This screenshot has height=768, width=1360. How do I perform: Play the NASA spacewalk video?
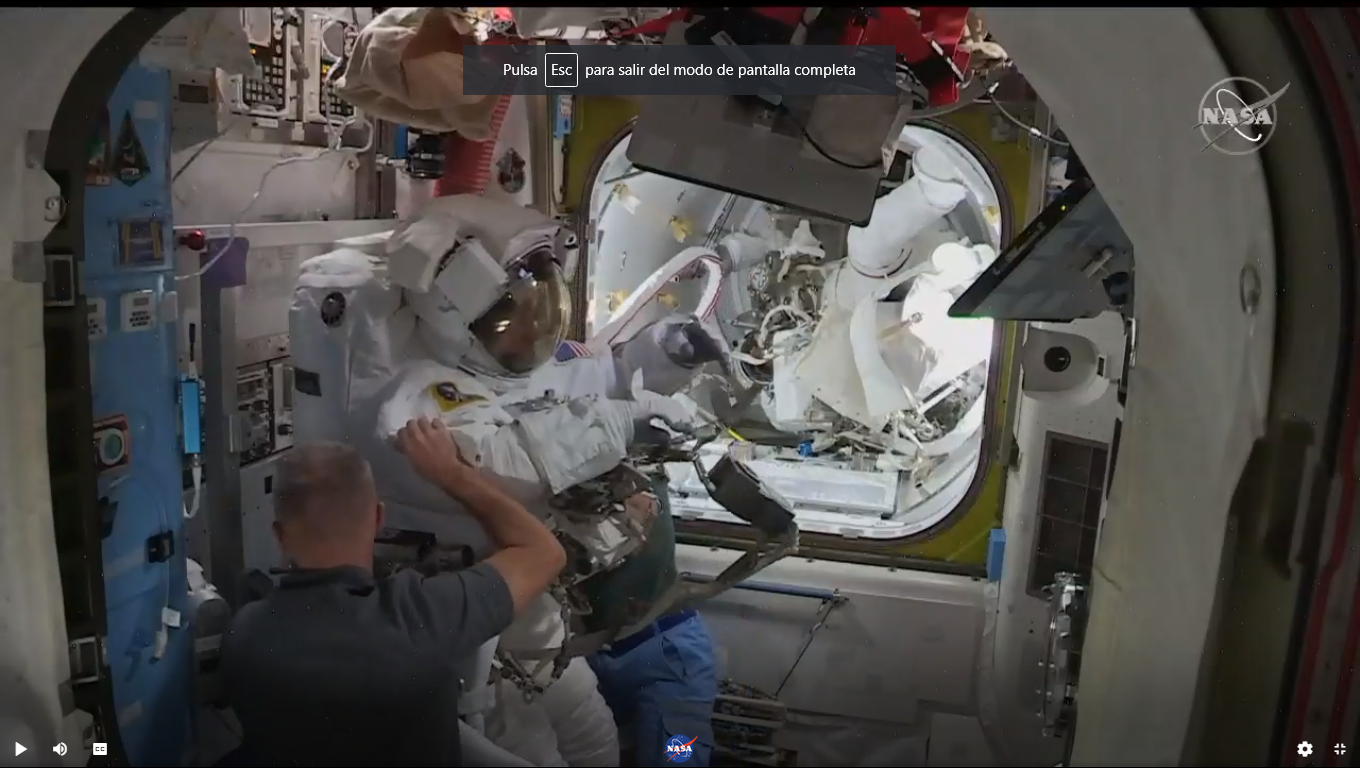click(20, 749)
